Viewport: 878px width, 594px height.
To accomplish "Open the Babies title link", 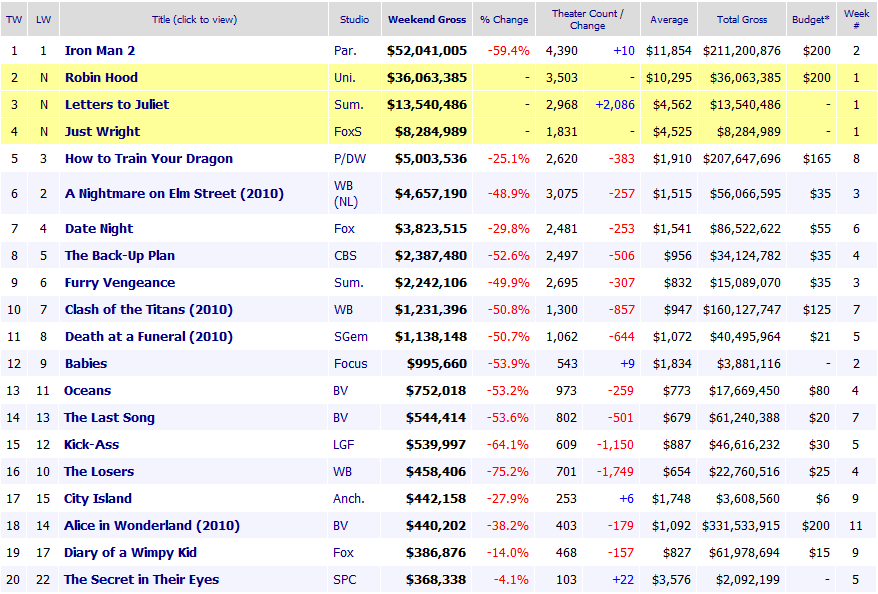I will click(86, 363).
